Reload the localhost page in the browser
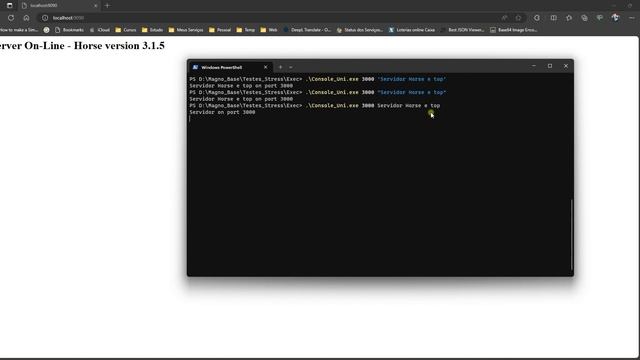The width and height of the screenshot is (640, 360). [11, 18]
